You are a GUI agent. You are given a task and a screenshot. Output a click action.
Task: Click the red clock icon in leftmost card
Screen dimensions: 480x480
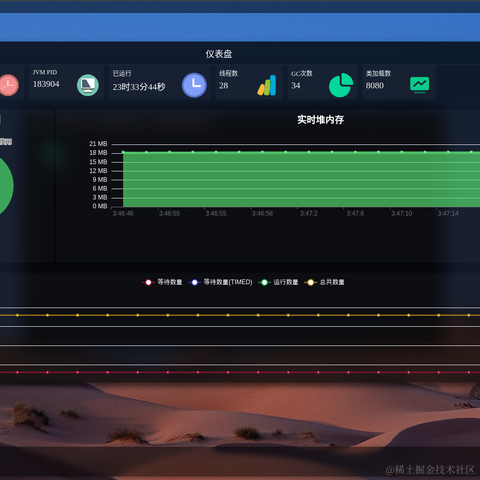[x=9, y=85]
